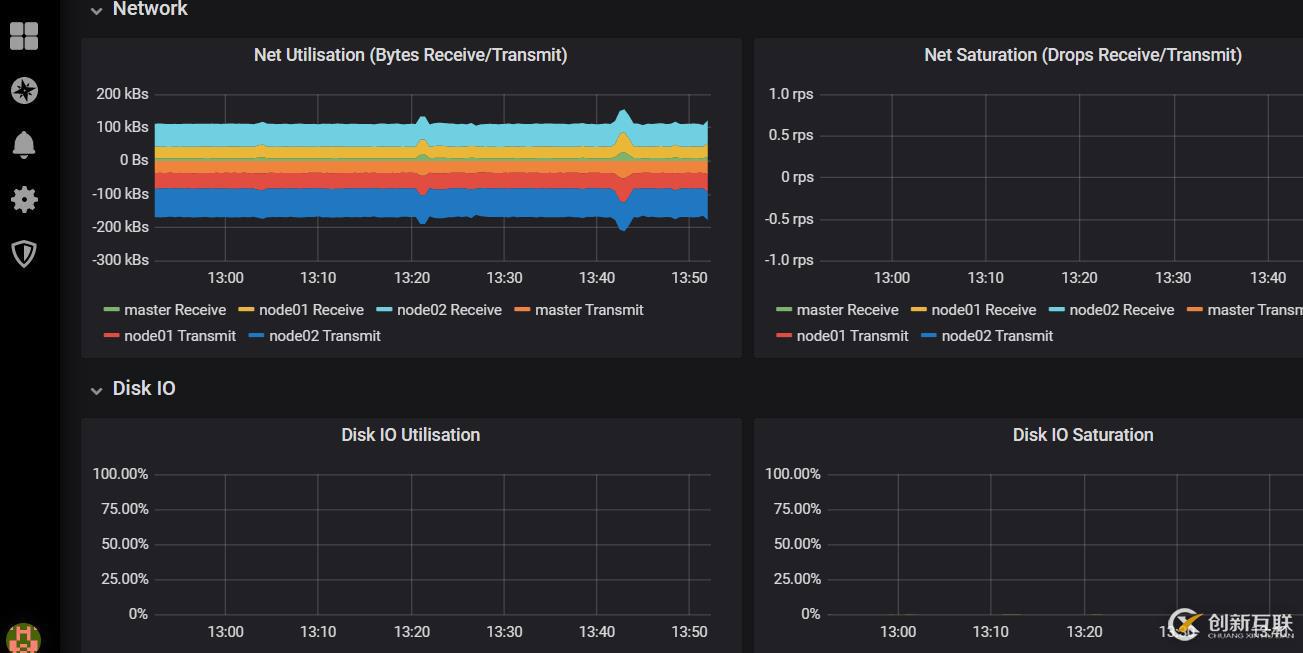The image size is (1303, 653).
Task: Open Disk IO Utilisation panel title menu
Action: tap(410, 435)
